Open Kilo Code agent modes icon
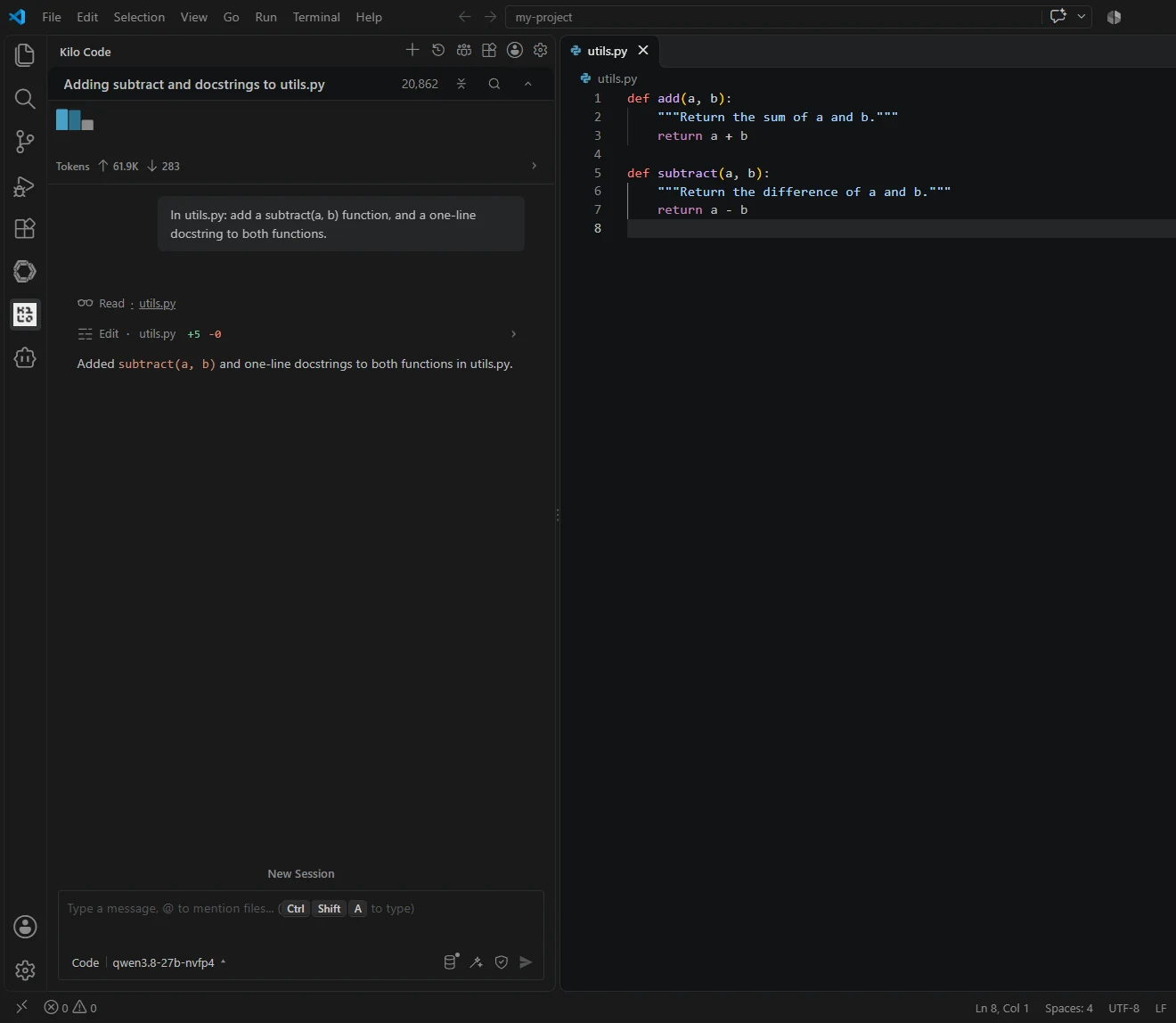This screenshot has height=1023, width=1176. click(x=464, y=50)
